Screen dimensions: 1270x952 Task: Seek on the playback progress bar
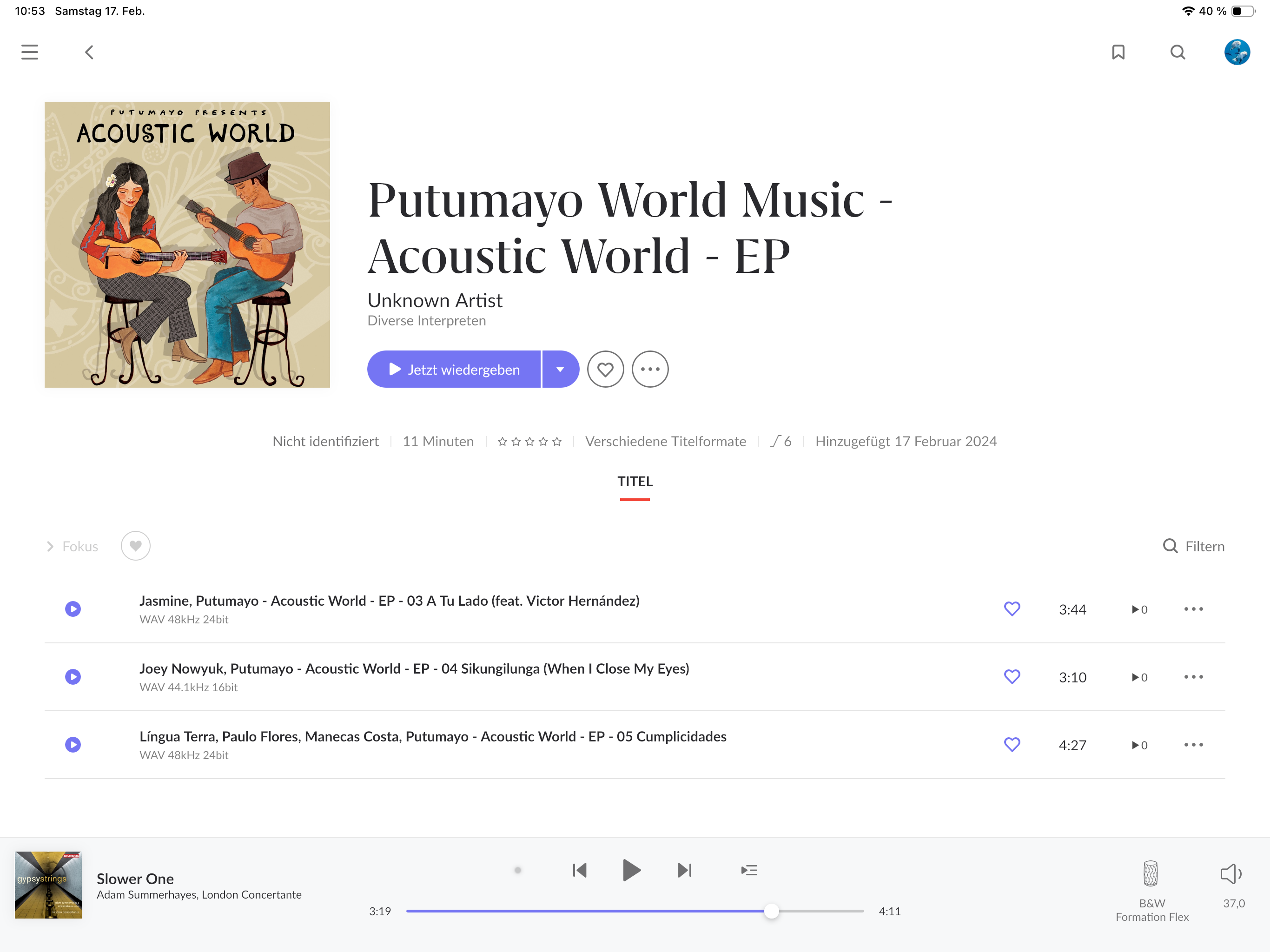click(x=635, y=911)
